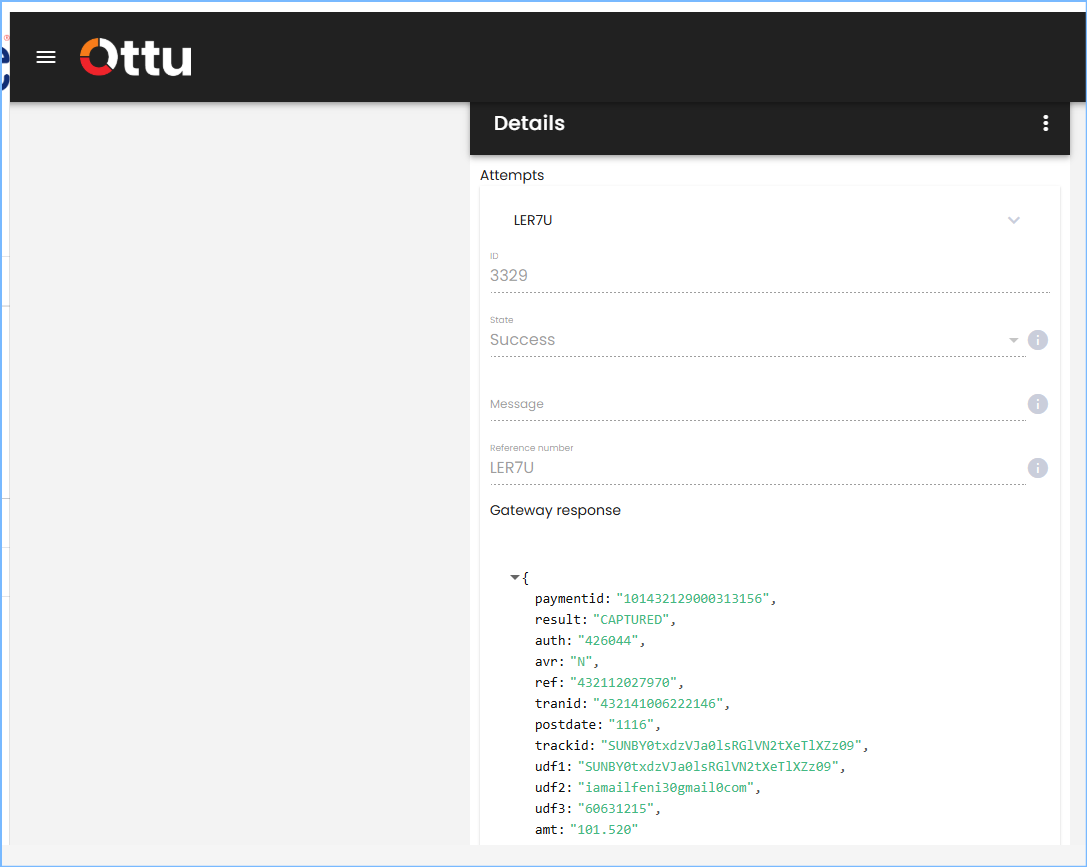
Task: Select tranid value "432141006222146"
Action: [658, 703]
